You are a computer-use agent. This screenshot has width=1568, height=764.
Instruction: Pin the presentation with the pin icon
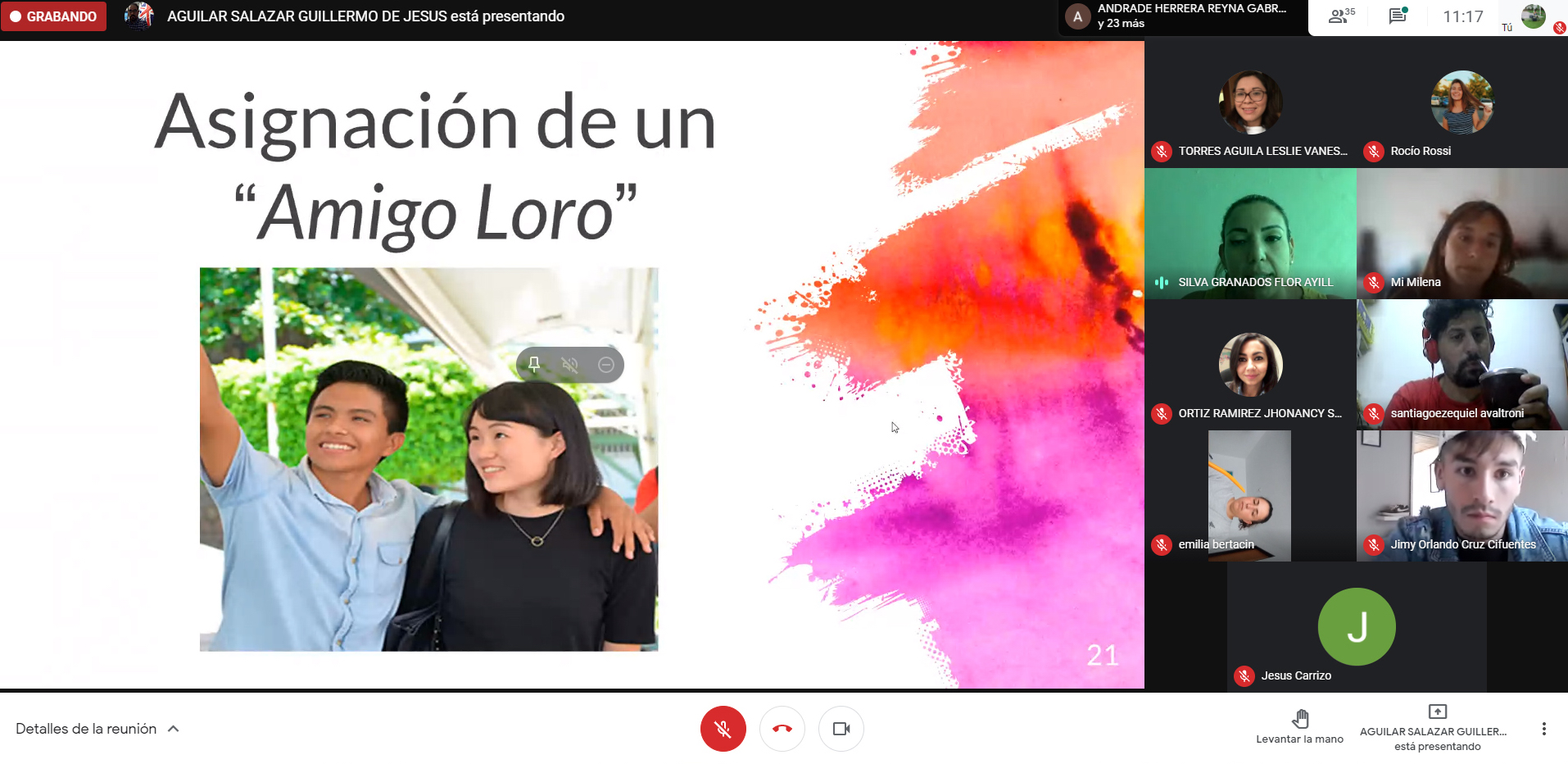[534, 365]
